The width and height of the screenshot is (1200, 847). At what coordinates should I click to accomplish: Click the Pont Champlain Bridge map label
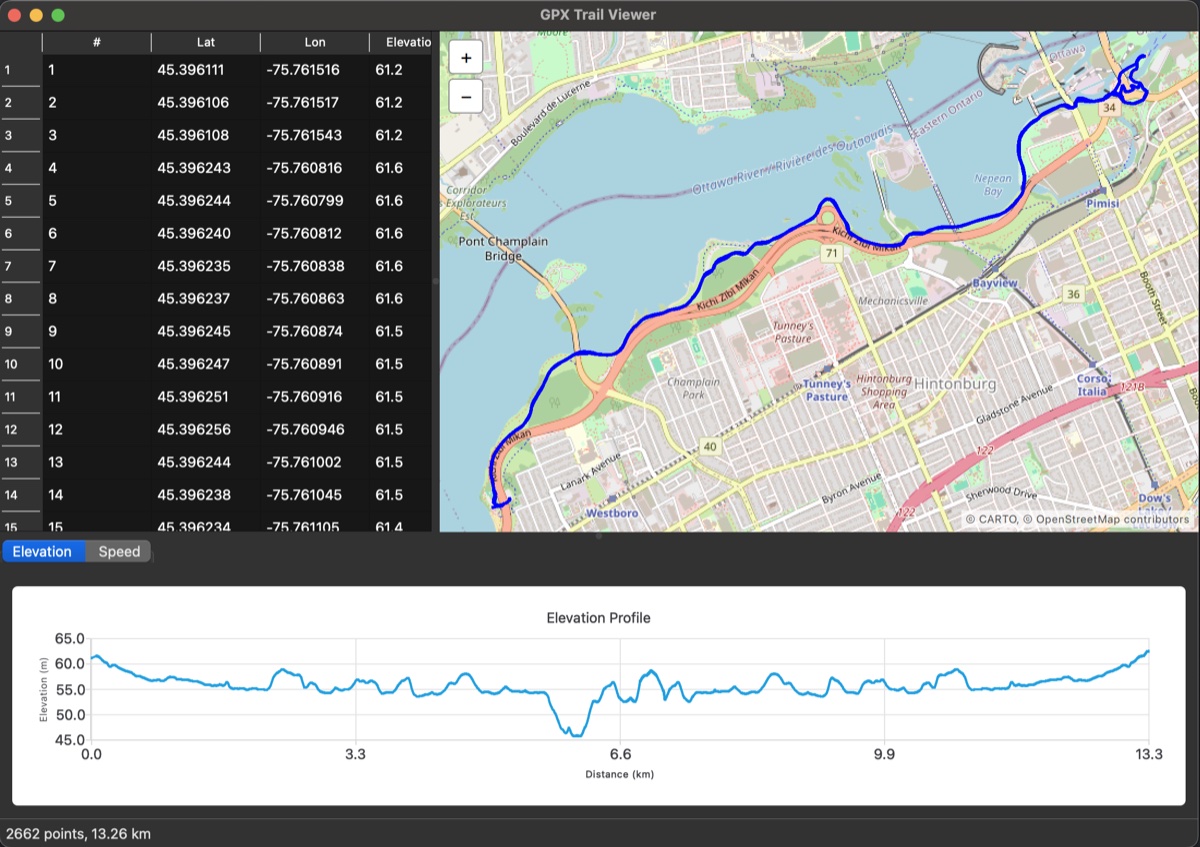(503, 249)
